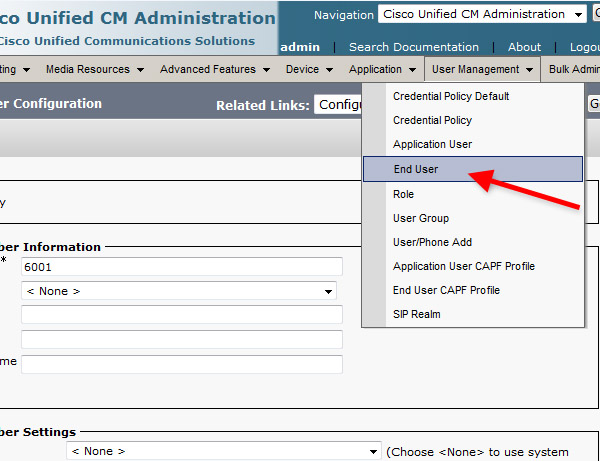This screenshot has height=461, width=600.
Task: Select Role menu entry
Action: click(x=473, y=194)
